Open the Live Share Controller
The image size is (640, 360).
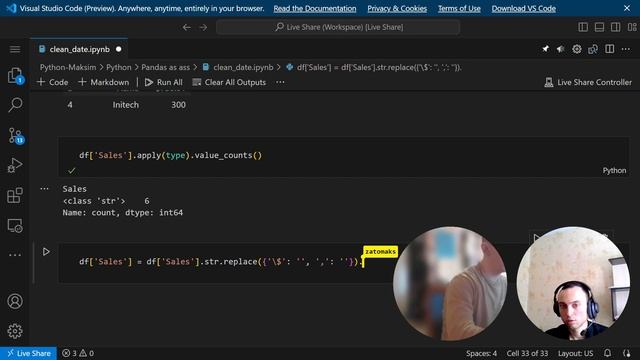[x=588, y=82]
